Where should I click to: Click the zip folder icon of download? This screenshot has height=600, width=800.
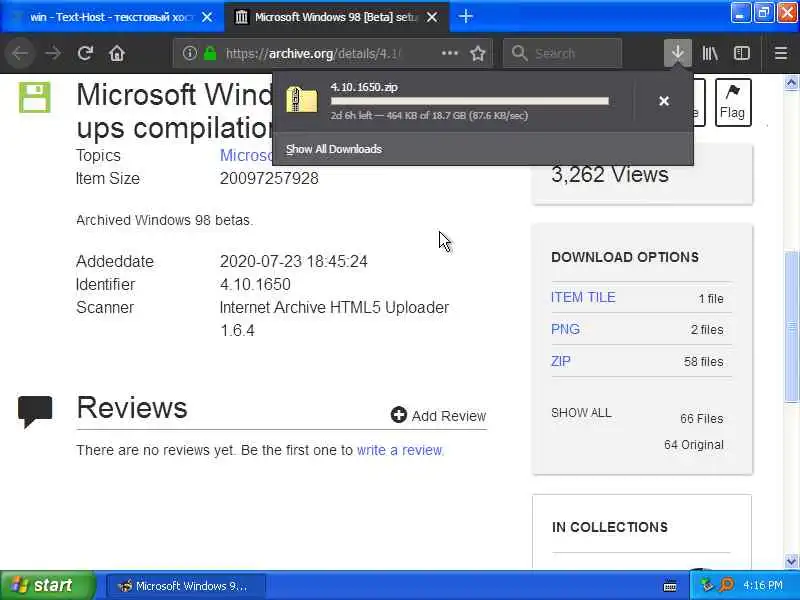tap(302, 100)
